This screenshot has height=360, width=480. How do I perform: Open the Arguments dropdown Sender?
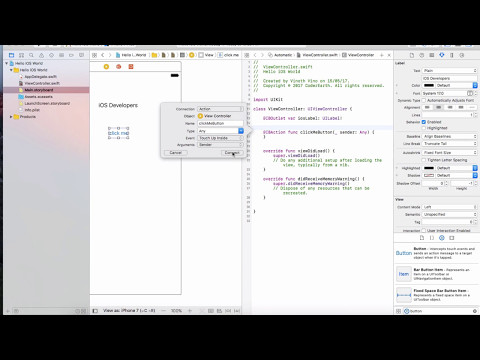[220, 145]
